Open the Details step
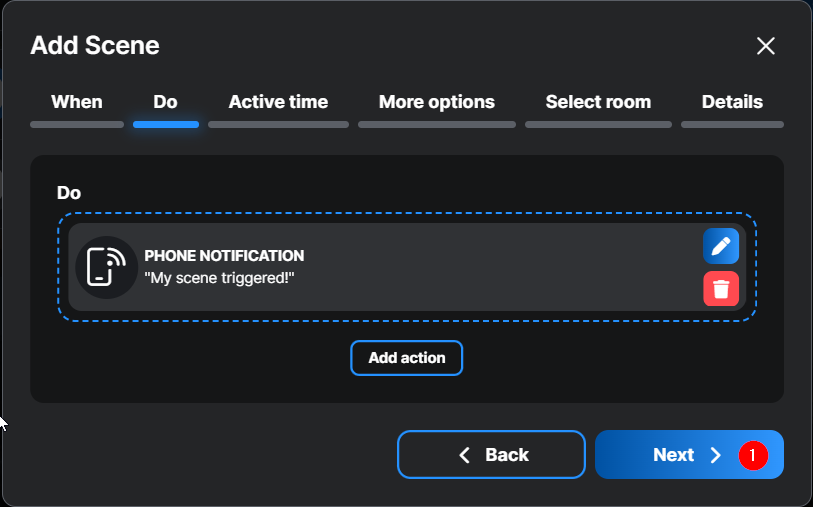Screen dimensions: 813x507 (x=732, y=102)
